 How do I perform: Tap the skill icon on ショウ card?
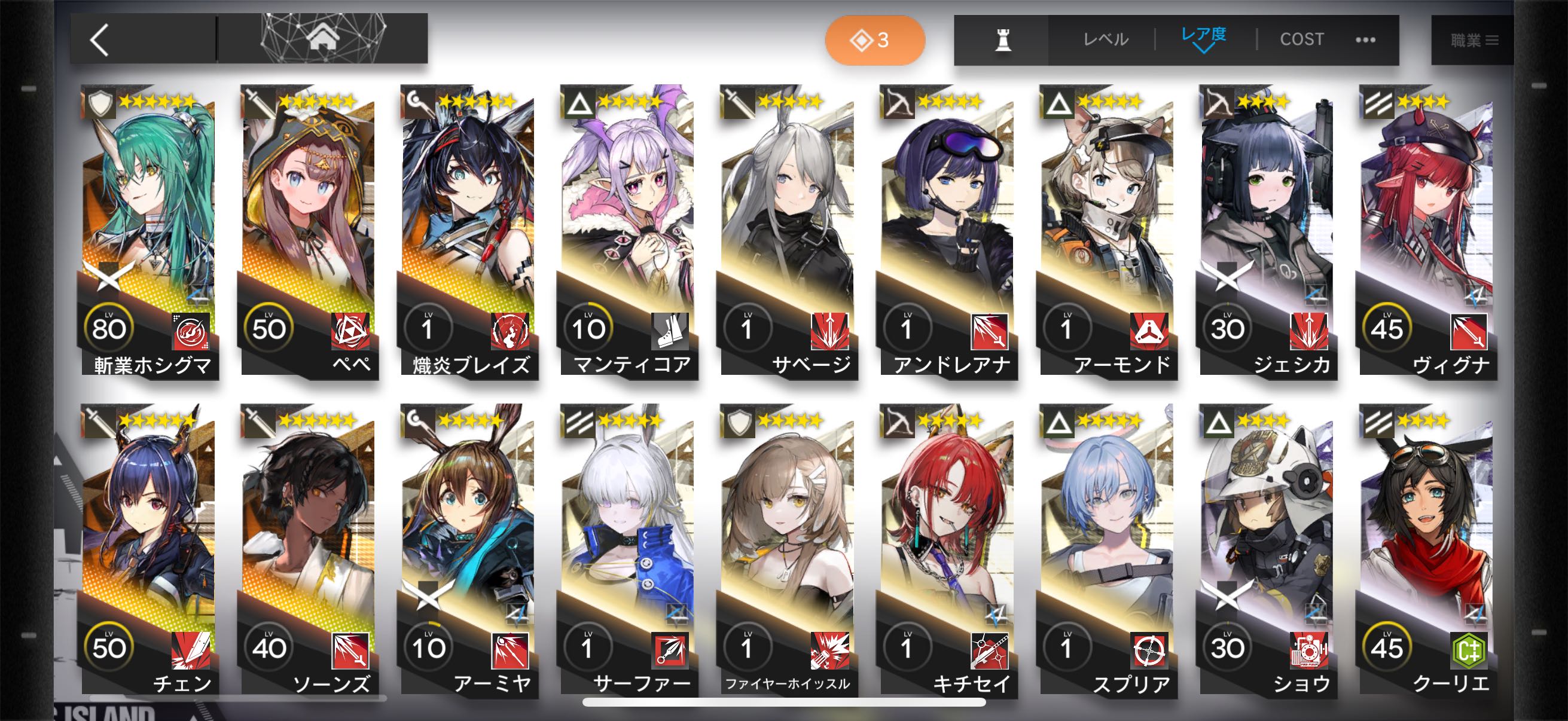(x=1308, y=650)
